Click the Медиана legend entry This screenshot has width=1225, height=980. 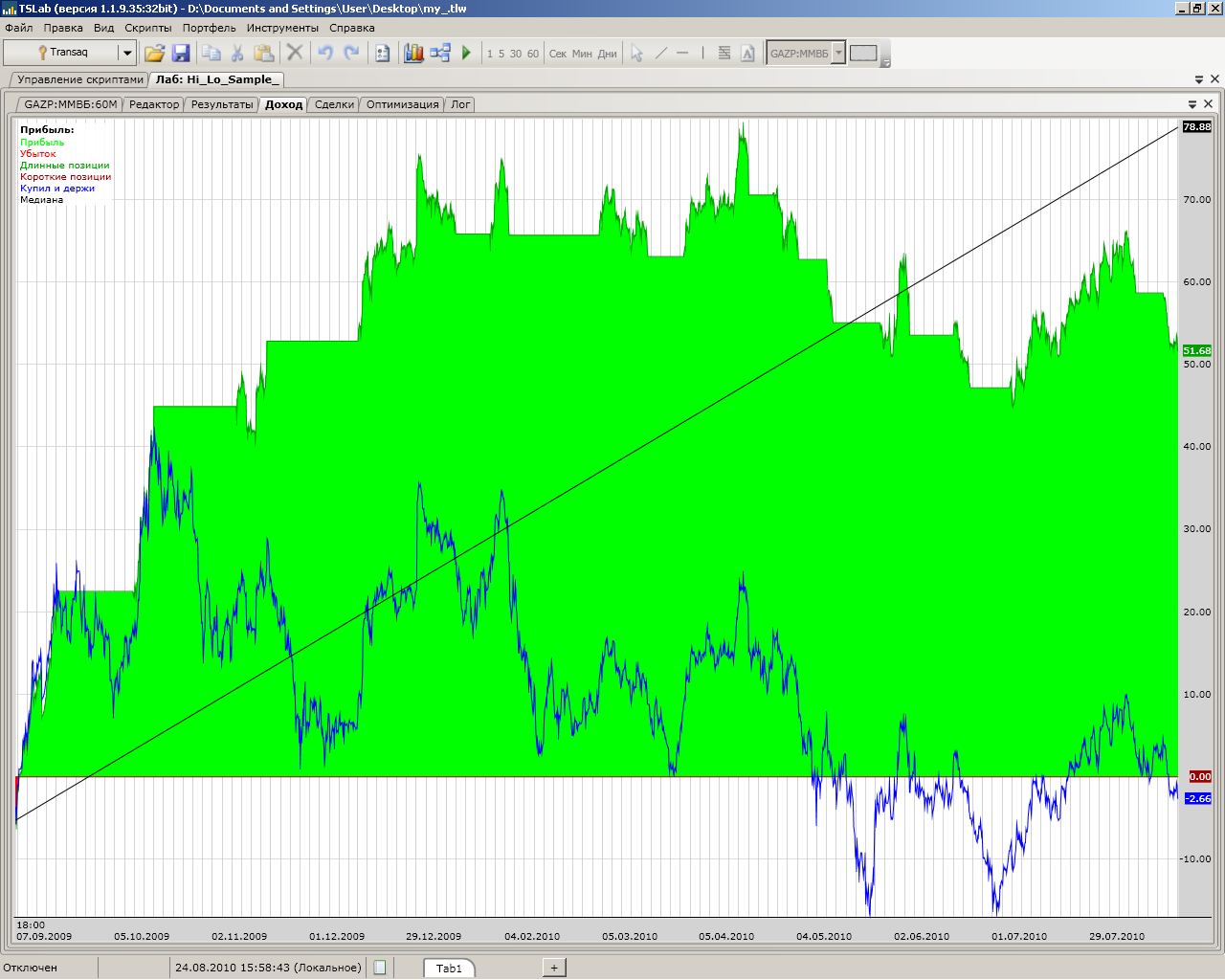[41, 199]
